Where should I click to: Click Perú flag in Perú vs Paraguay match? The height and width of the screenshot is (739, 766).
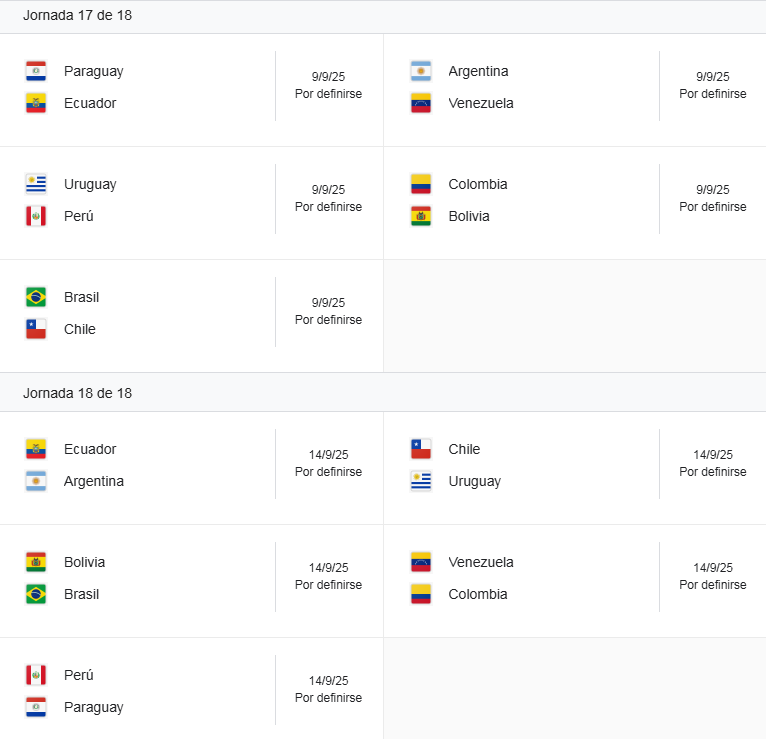[x=36, y=675]
